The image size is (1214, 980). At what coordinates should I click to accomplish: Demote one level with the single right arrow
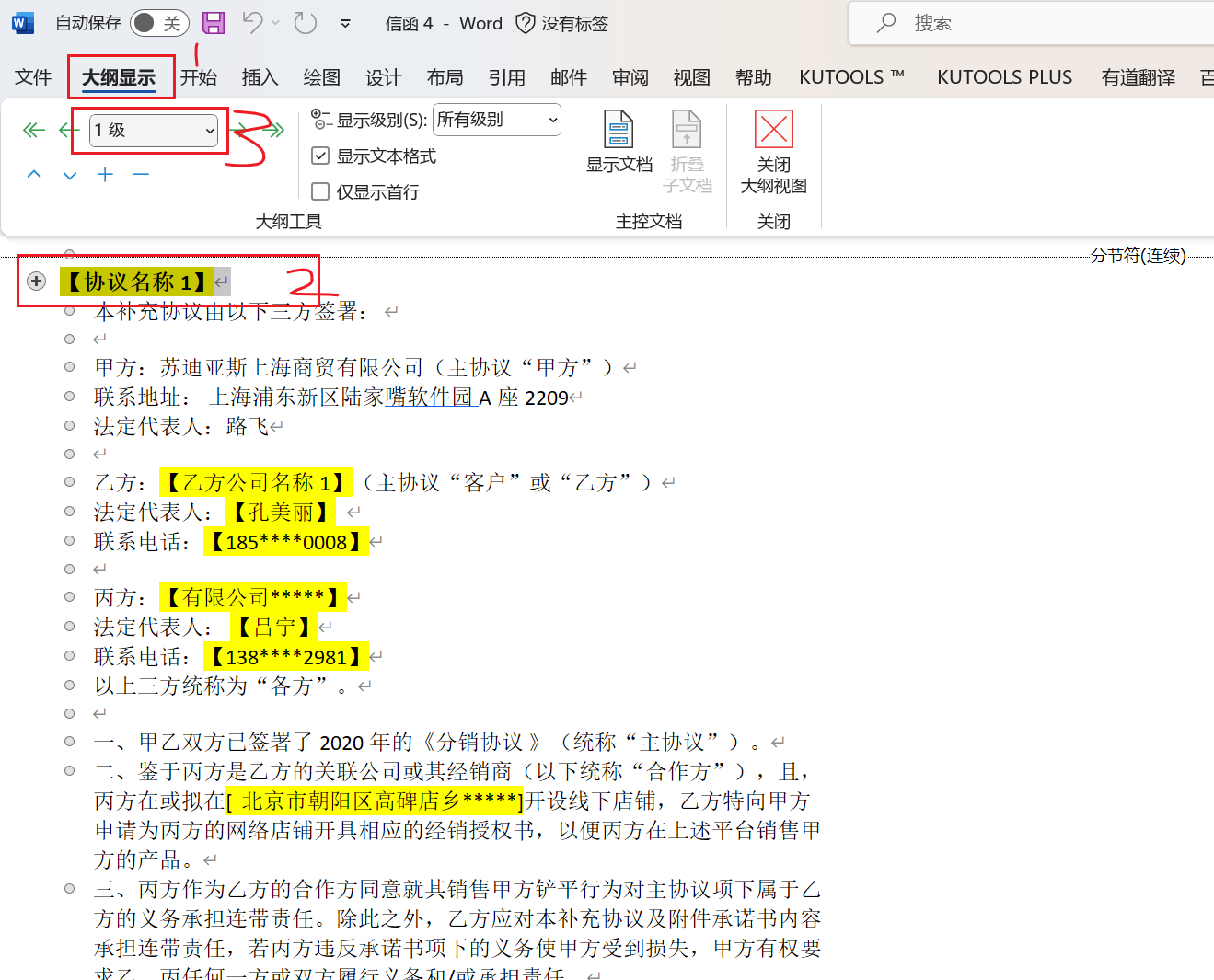(240, 130)
